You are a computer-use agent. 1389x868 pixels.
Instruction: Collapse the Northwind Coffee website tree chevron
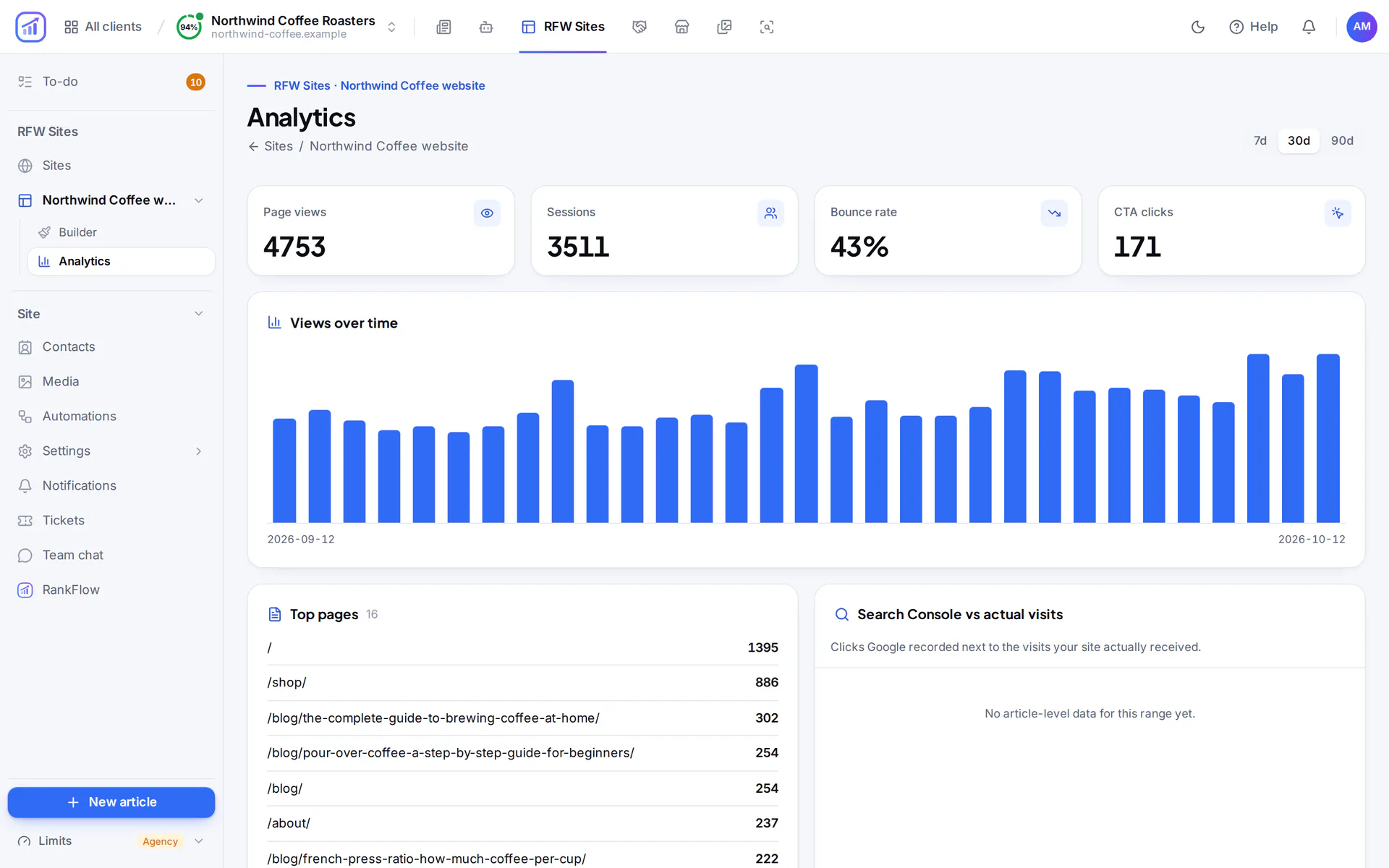pos(199,200)
